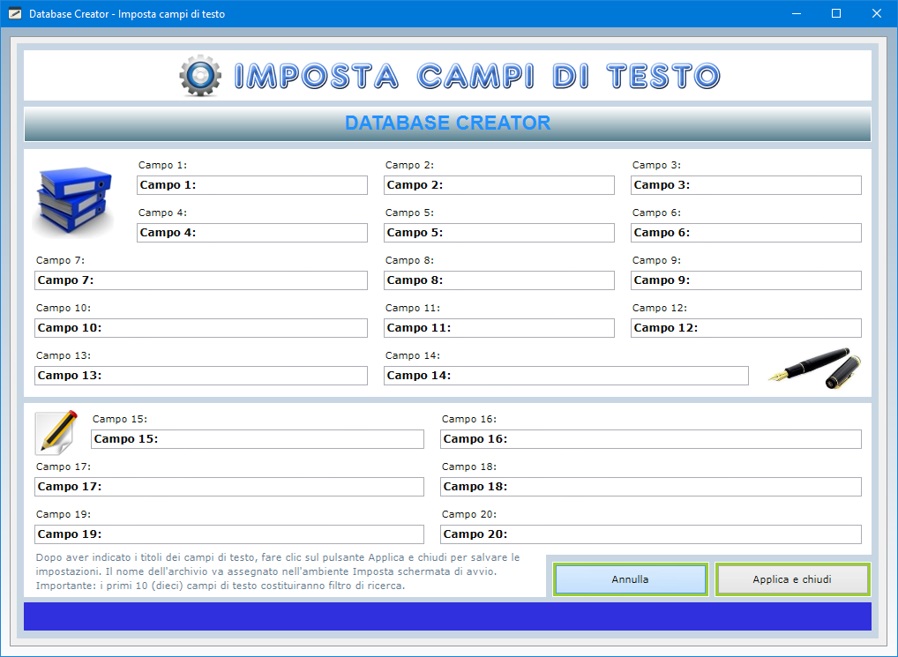Select the Campo 7 text field

(201, 280)
